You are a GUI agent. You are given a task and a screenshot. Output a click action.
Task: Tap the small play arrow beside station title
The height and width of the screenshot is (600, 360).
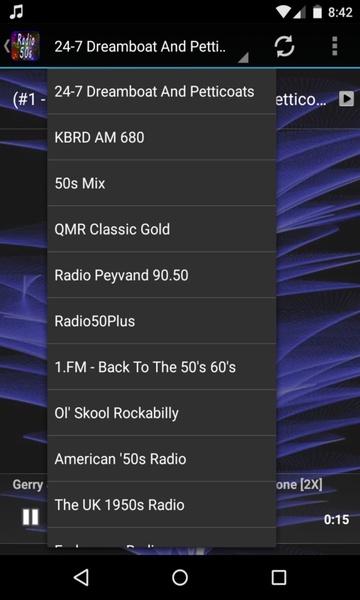coord(346,99)
